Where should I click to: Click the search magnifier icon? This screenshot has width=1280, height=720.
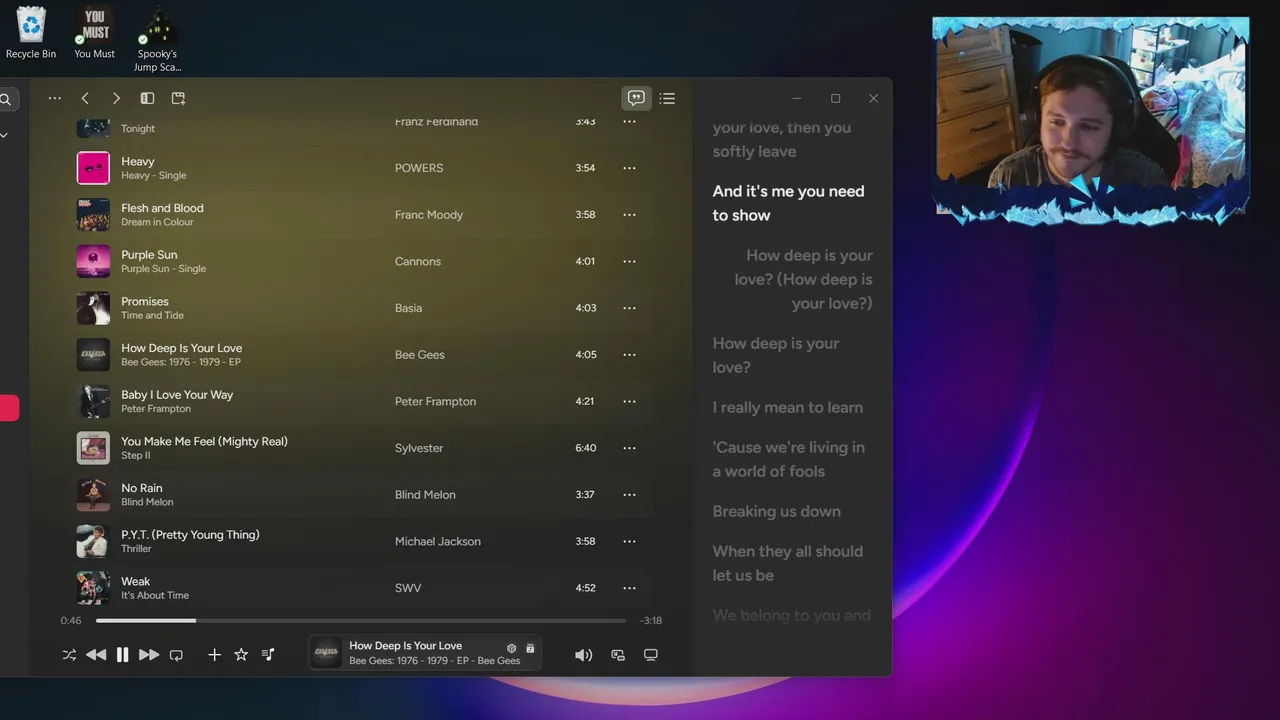point(5,99)
